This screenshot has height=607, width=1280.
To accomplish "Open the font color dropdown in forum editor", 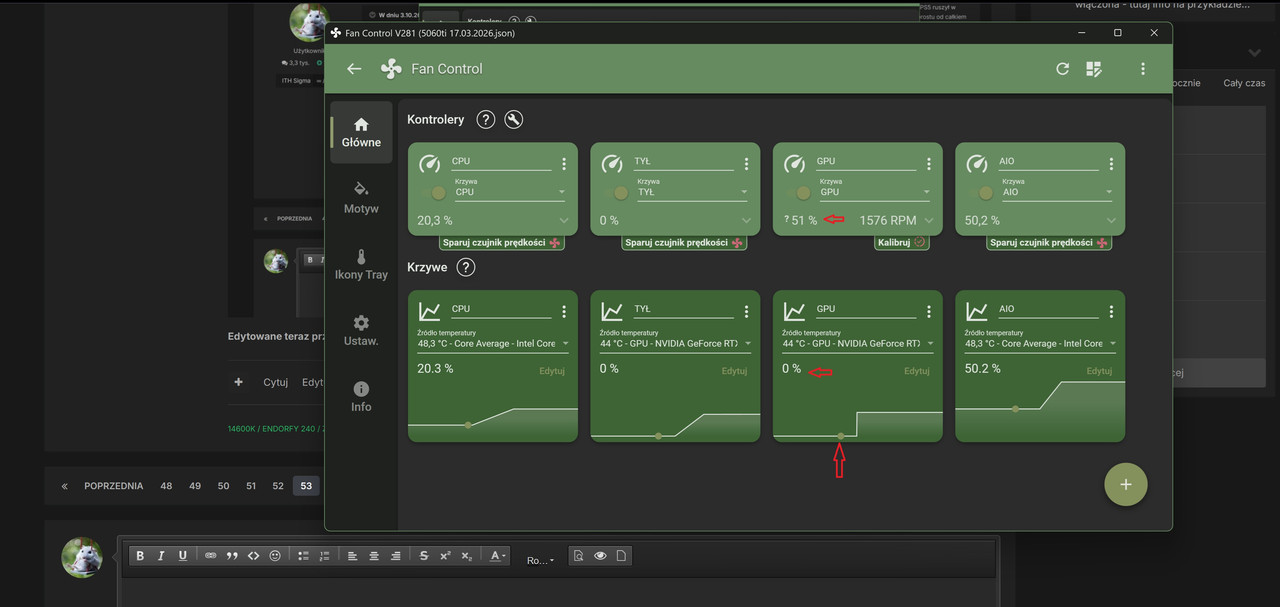I will [497, 556].
